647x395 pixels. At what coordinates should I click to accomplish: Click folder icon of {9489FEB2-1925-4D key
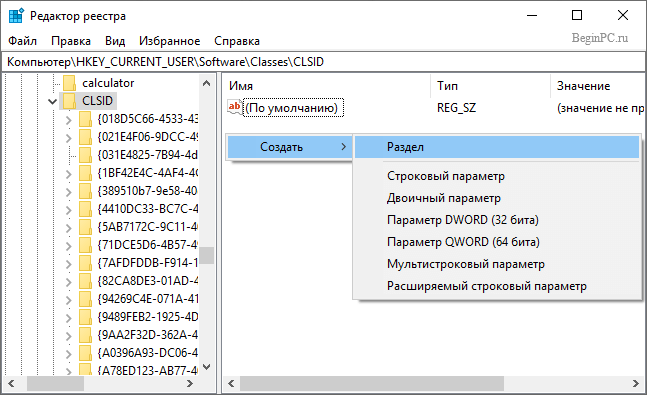85,317
